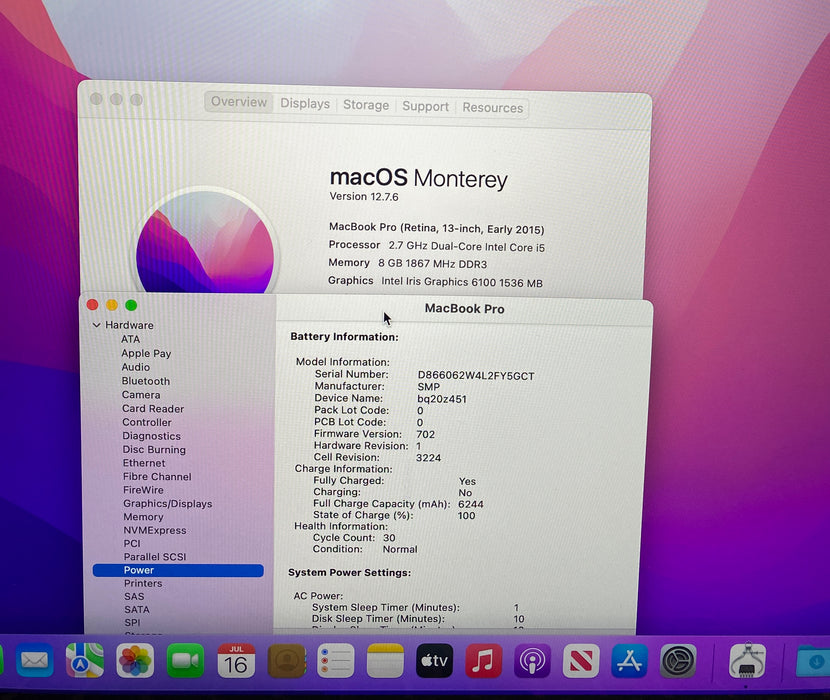Open the Music app in the Dock
This screenshot has height=700, width=830.
click(483, 660)
